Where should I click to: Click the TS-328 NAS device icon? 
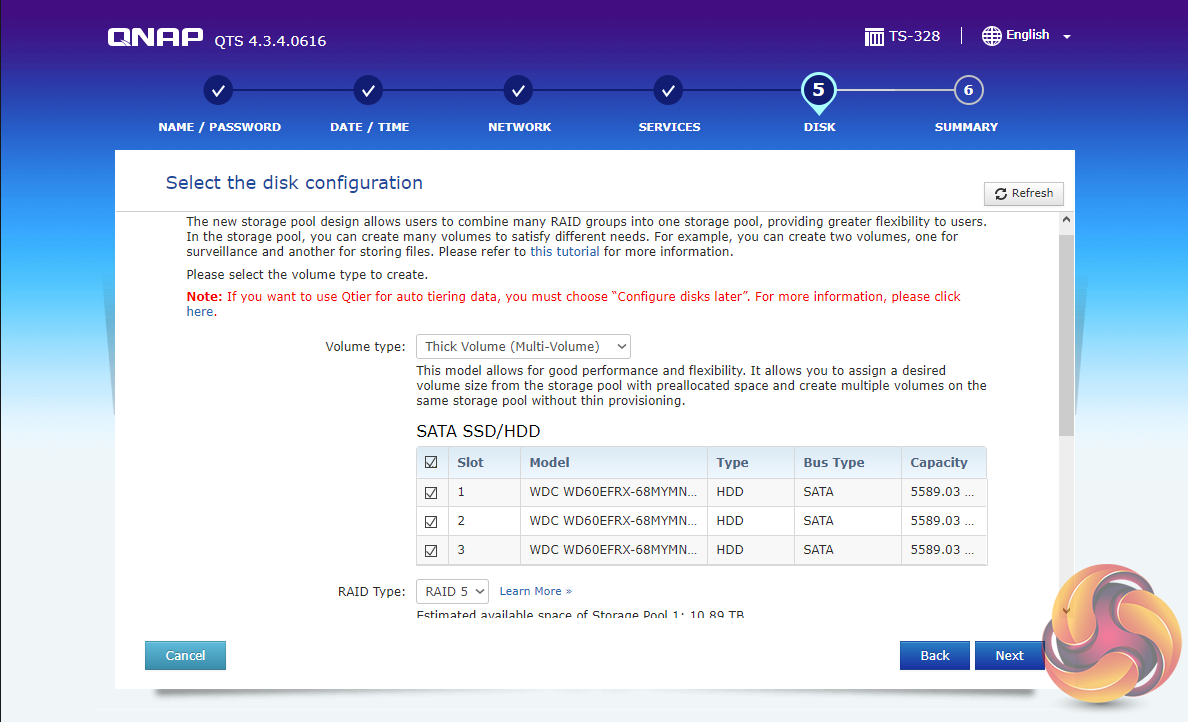point(875,36)
